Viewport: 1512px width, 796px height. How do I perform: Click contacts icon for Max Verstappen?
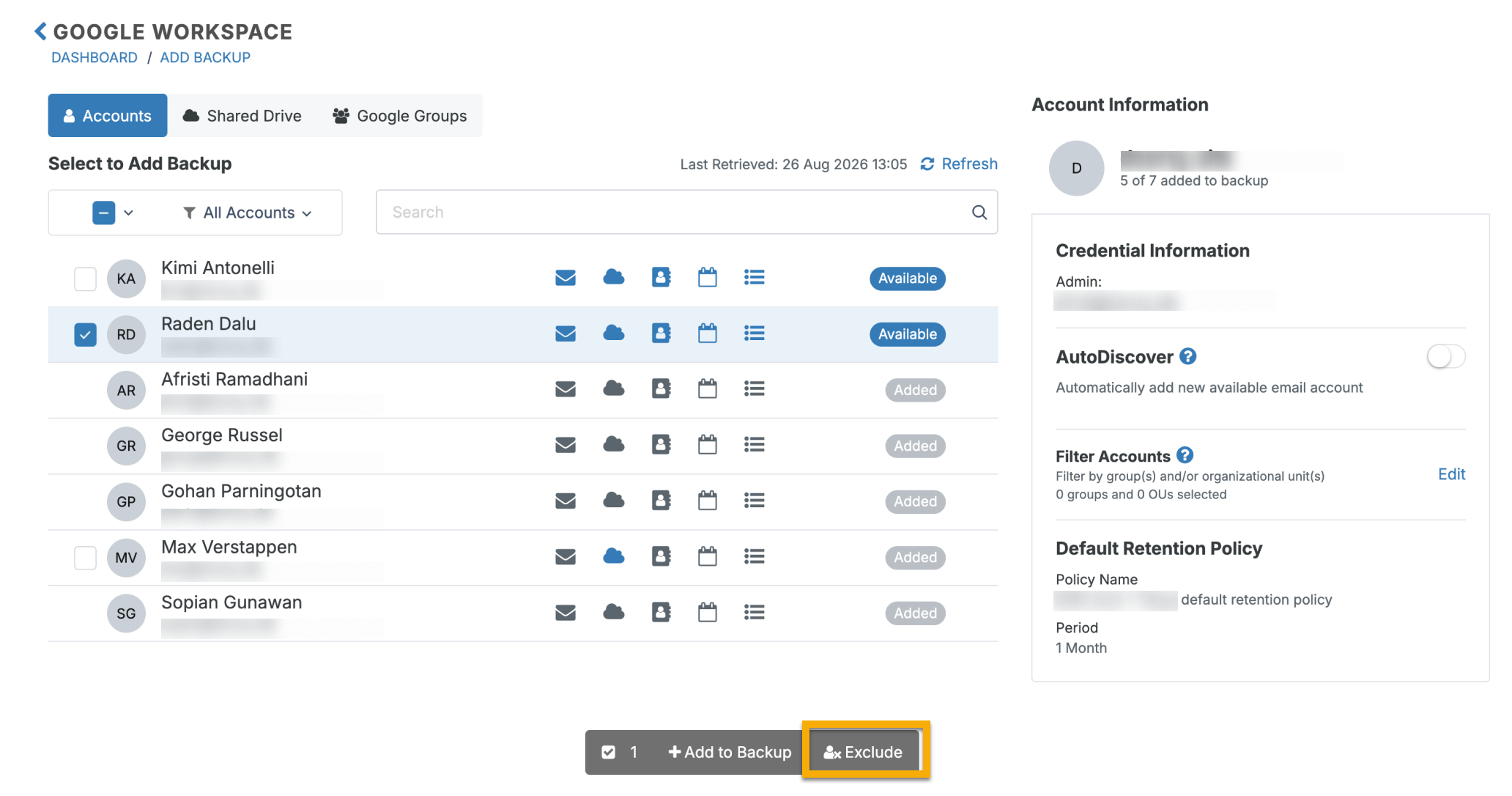(x=661, y=556)
